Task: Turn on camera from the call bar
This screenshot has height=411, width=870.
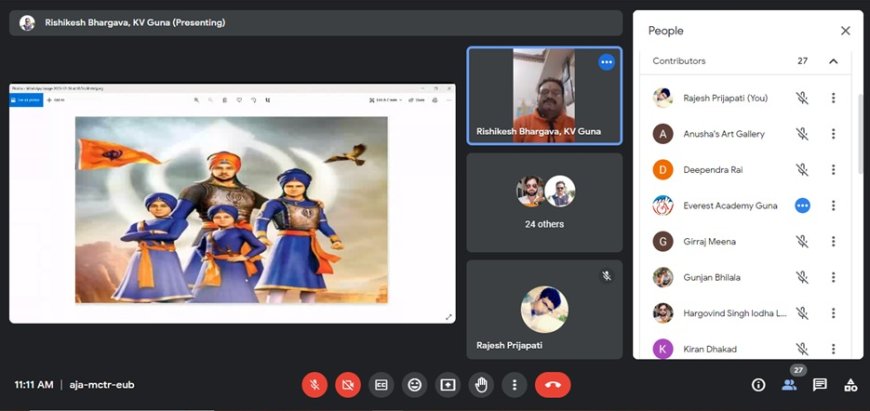Action: 348,385
